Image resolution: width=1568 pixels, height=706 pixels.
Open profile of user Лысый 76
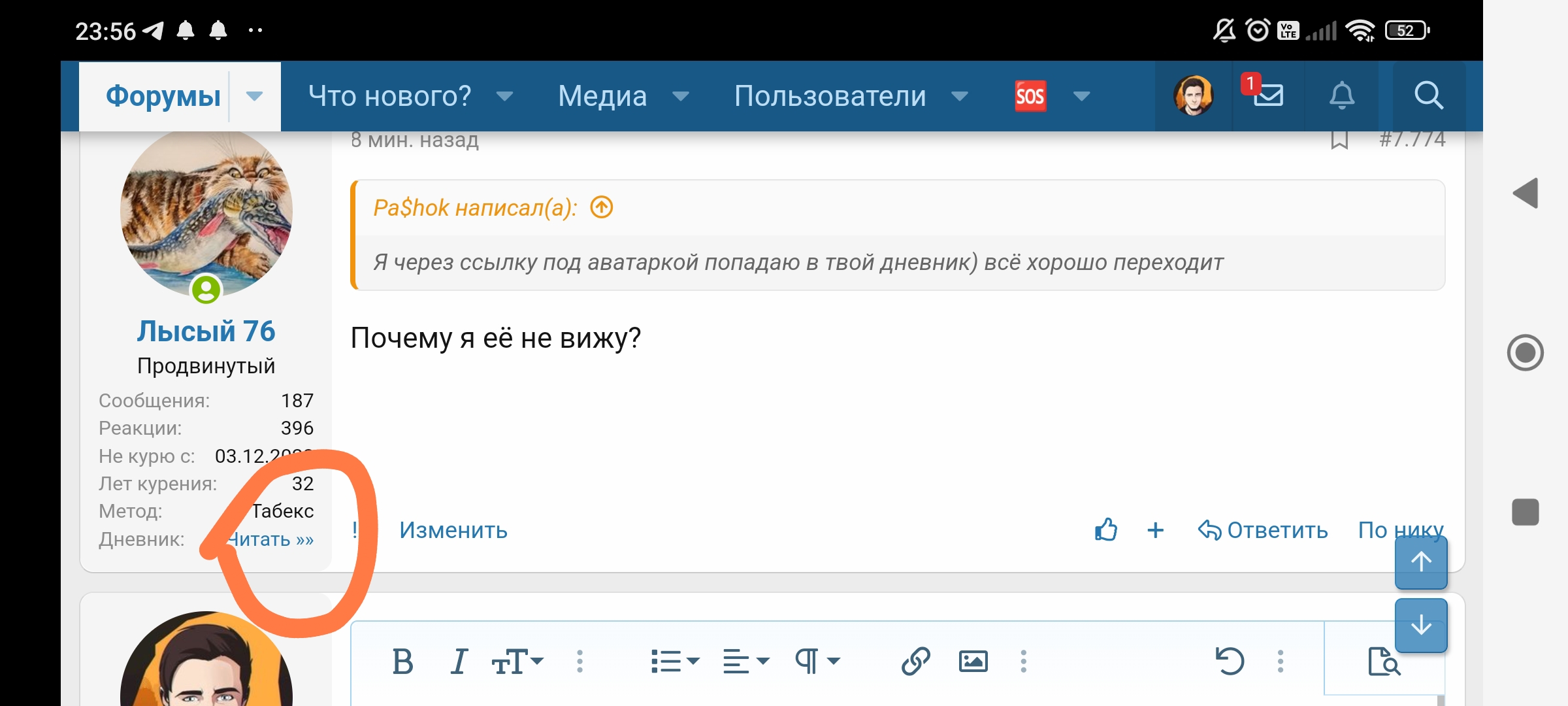[x=206, y=331]
